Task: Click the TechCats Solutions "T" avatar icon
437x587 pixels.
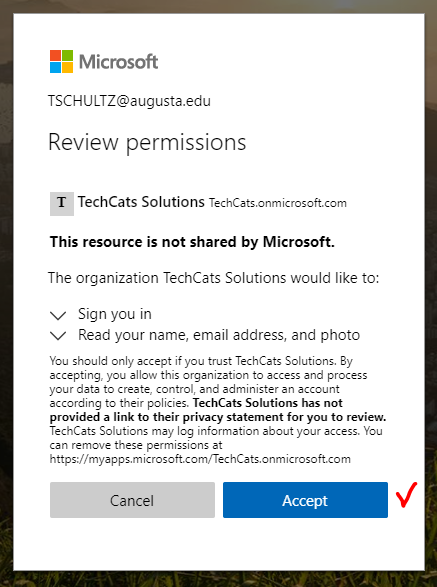Action: 62,204
